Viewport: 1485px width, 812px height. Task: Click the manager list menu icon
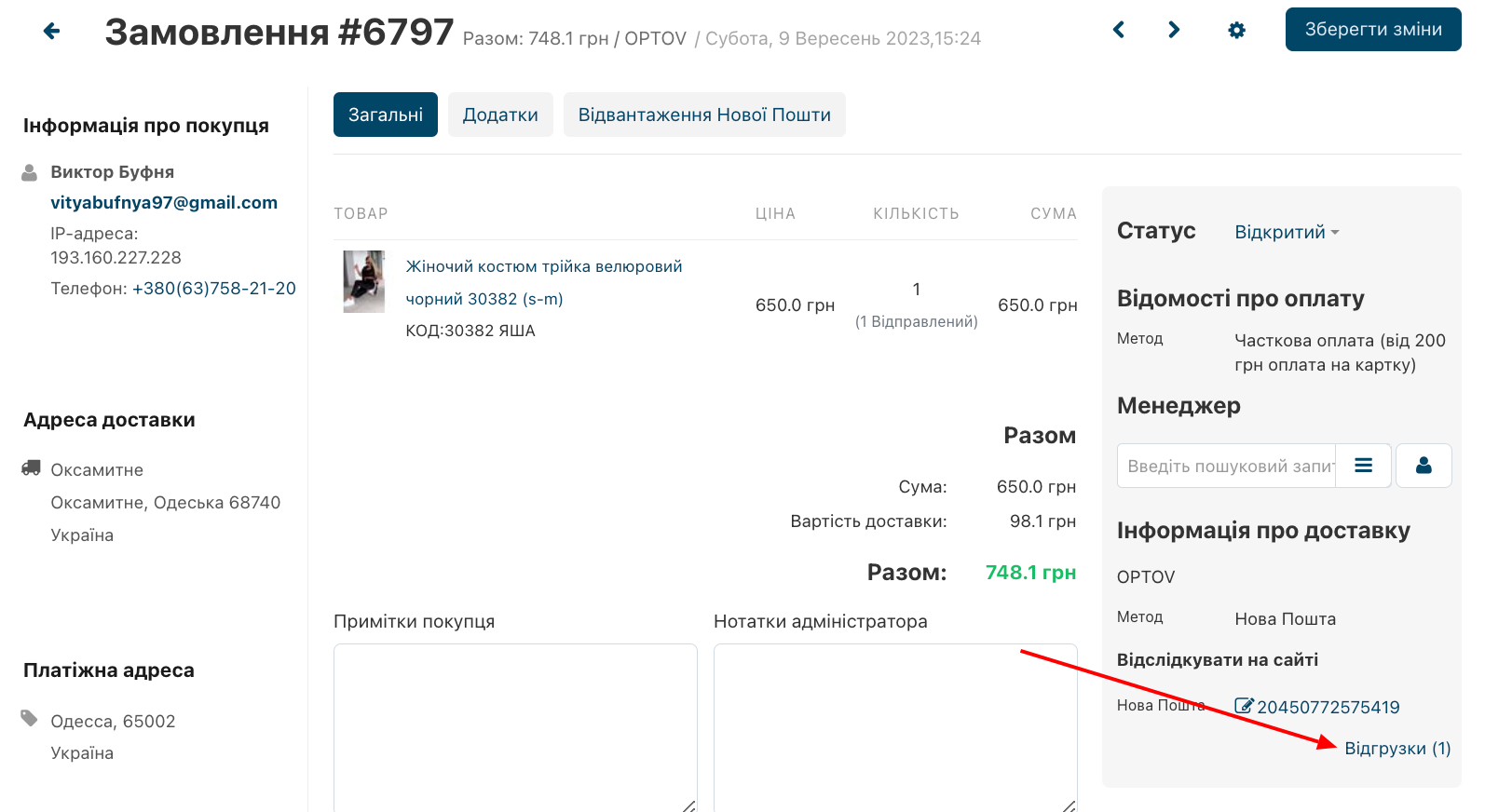[x=1363, y=466]
